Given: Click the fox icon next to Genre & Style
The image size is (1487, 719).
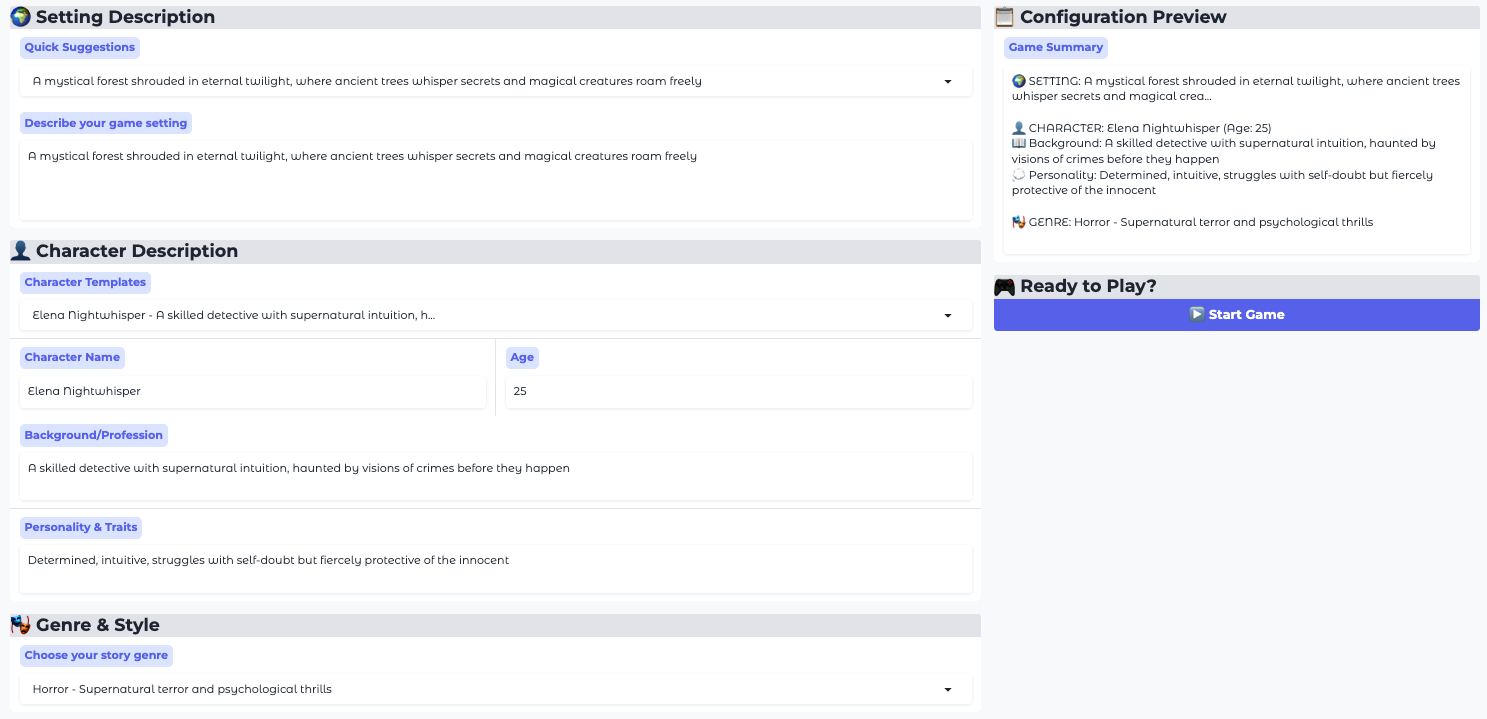Looking at the screenshot, I should (x=19, y=624).
